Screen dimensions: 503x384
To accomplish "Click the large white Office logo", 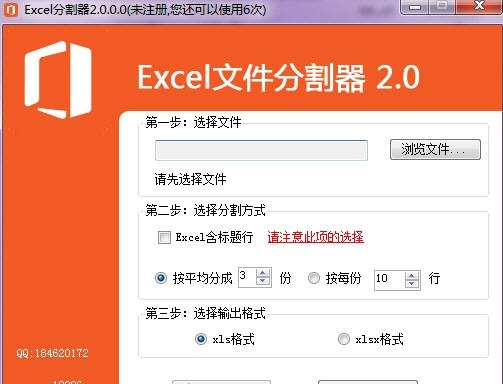I will [58, 80].
